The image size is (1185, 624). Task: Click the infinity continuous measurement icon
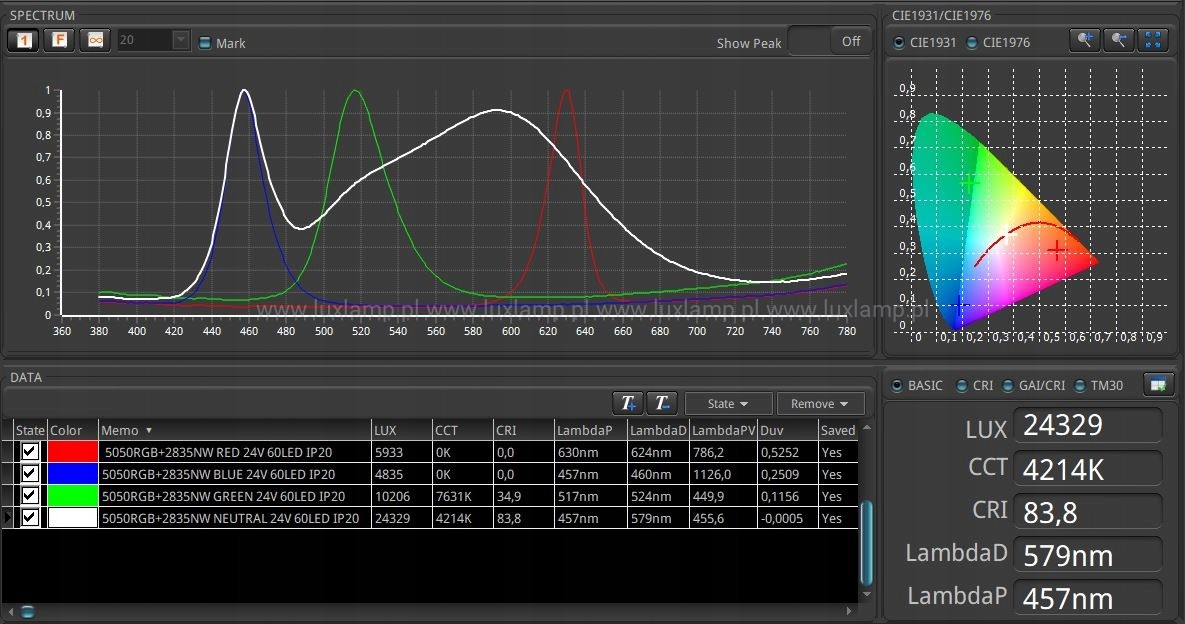coord(95,41)
